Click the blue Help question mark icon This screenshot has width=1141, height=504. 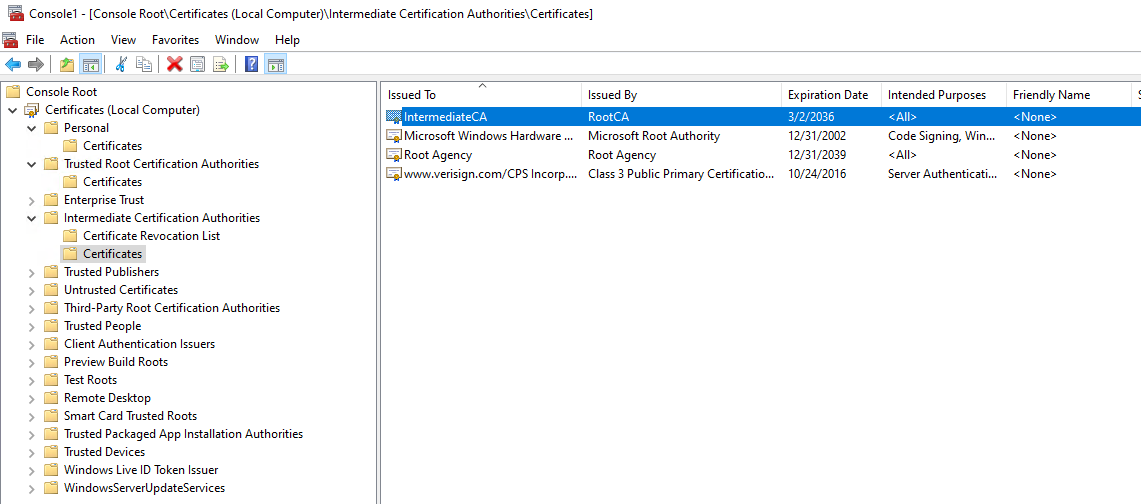point(252,65)
